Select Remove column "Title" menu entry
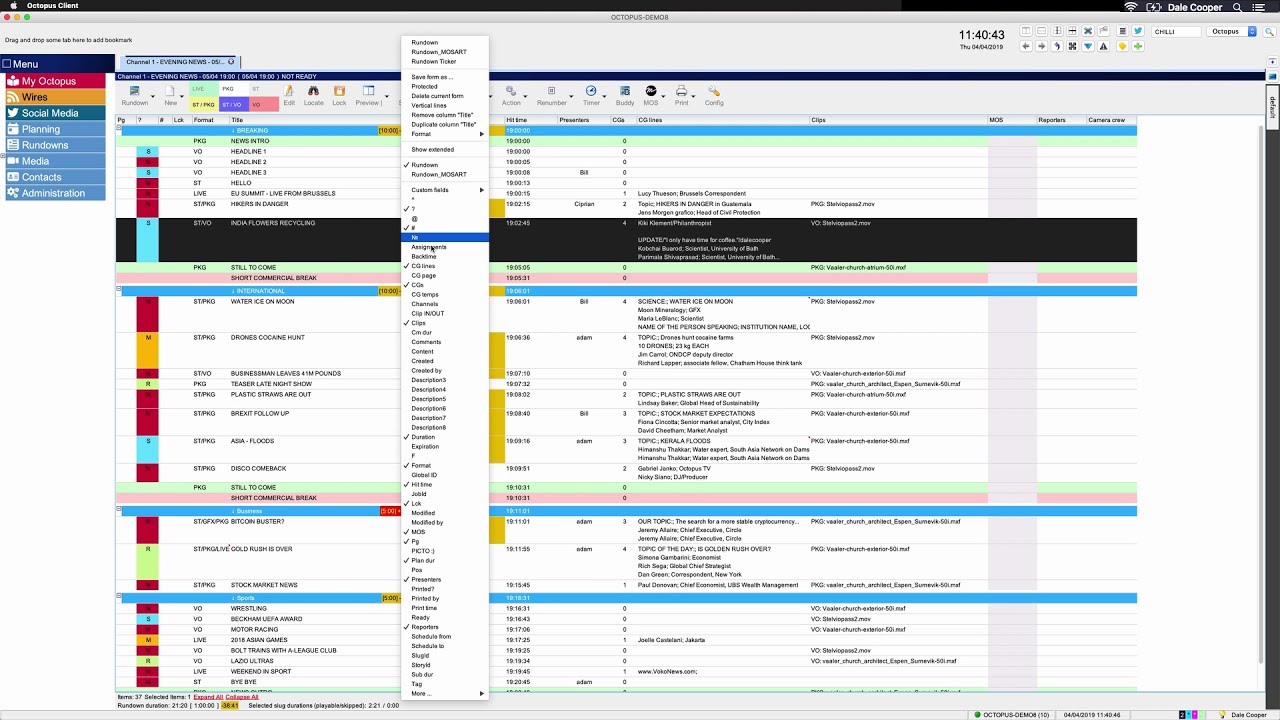 pos(442,115)
